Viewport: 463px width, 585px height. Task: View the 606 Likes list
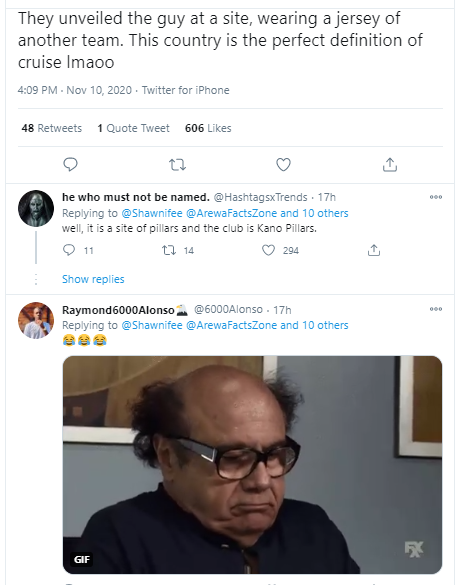pos(208,128)
